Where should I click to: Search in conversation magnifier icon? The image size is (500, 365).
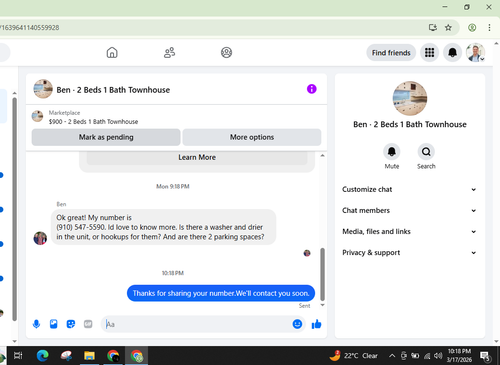pyautogui.click(x=426, y=152)
